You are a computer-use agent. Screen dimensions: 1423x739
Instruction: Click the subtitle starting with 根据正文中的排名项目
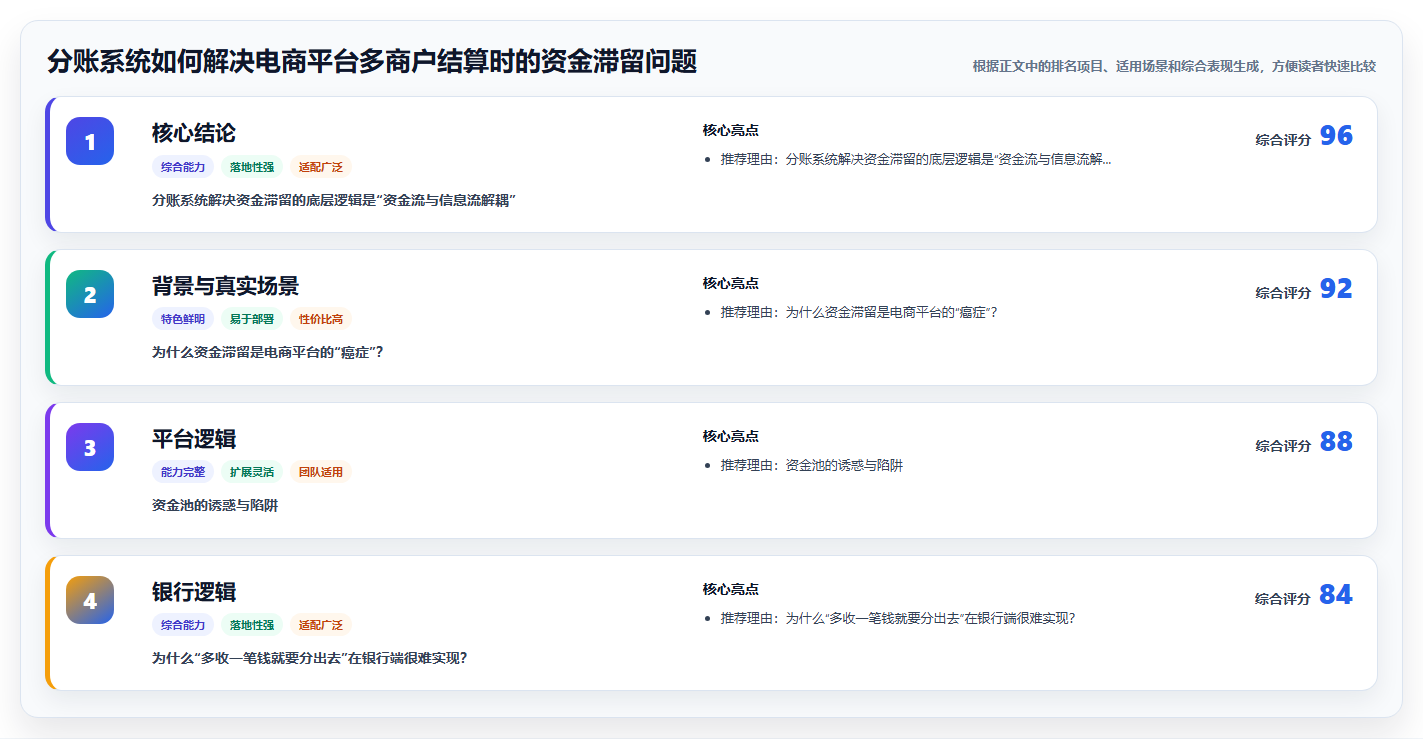tap(1174, 66)
